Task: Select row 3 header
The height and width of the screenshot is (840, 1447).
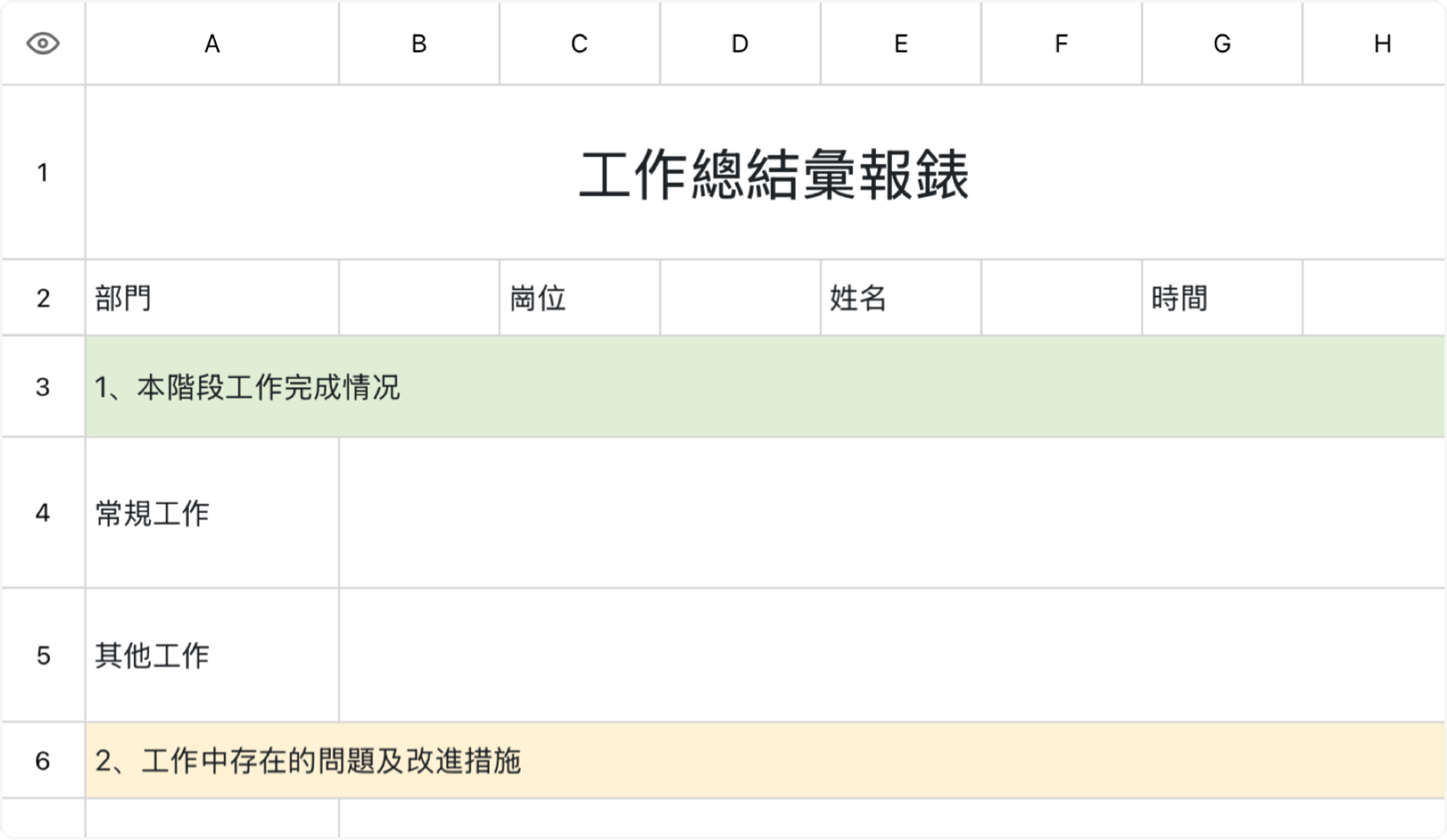Action: (x=43, y=386)
